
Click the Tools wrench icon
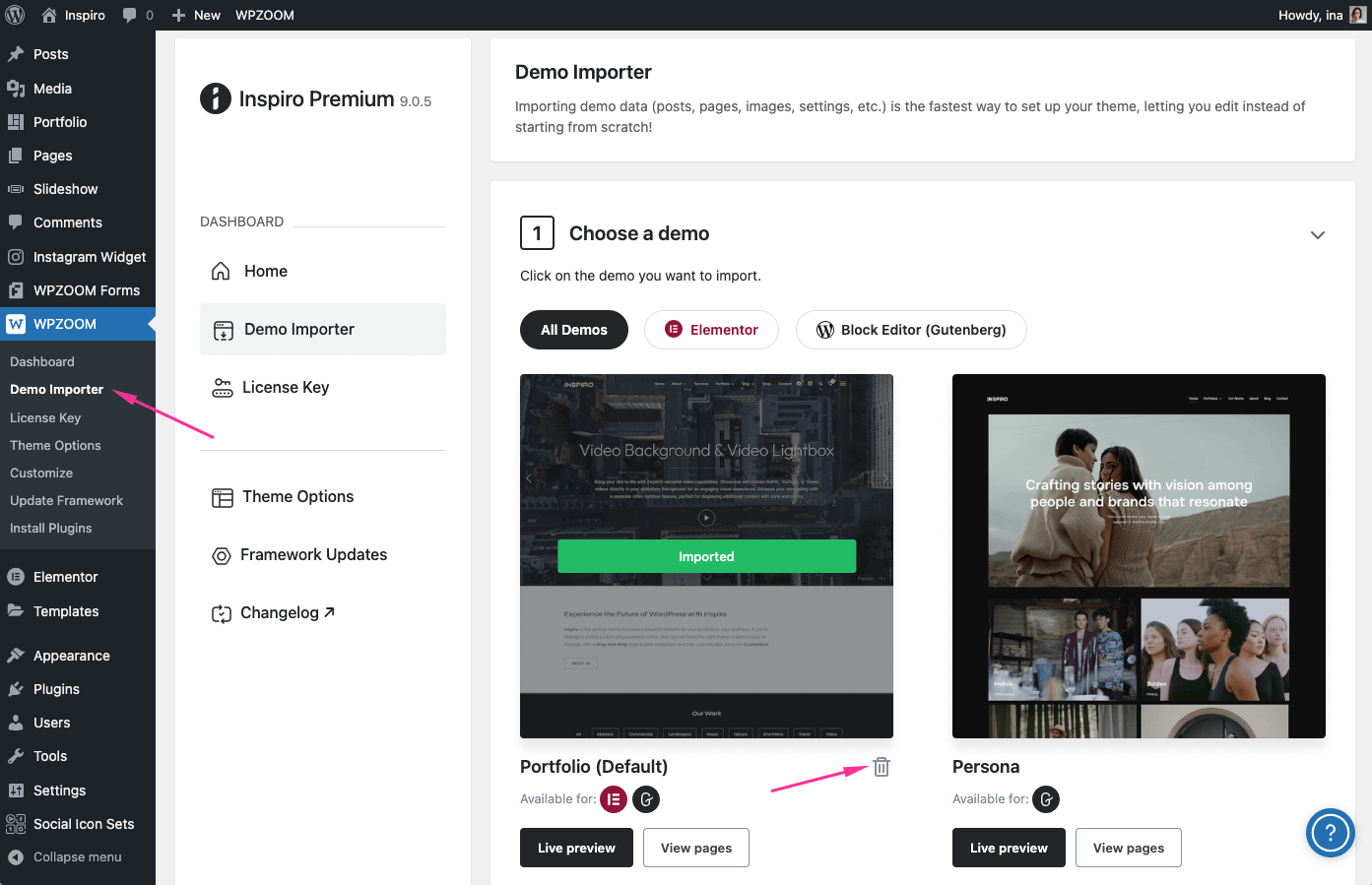(16, 756)
